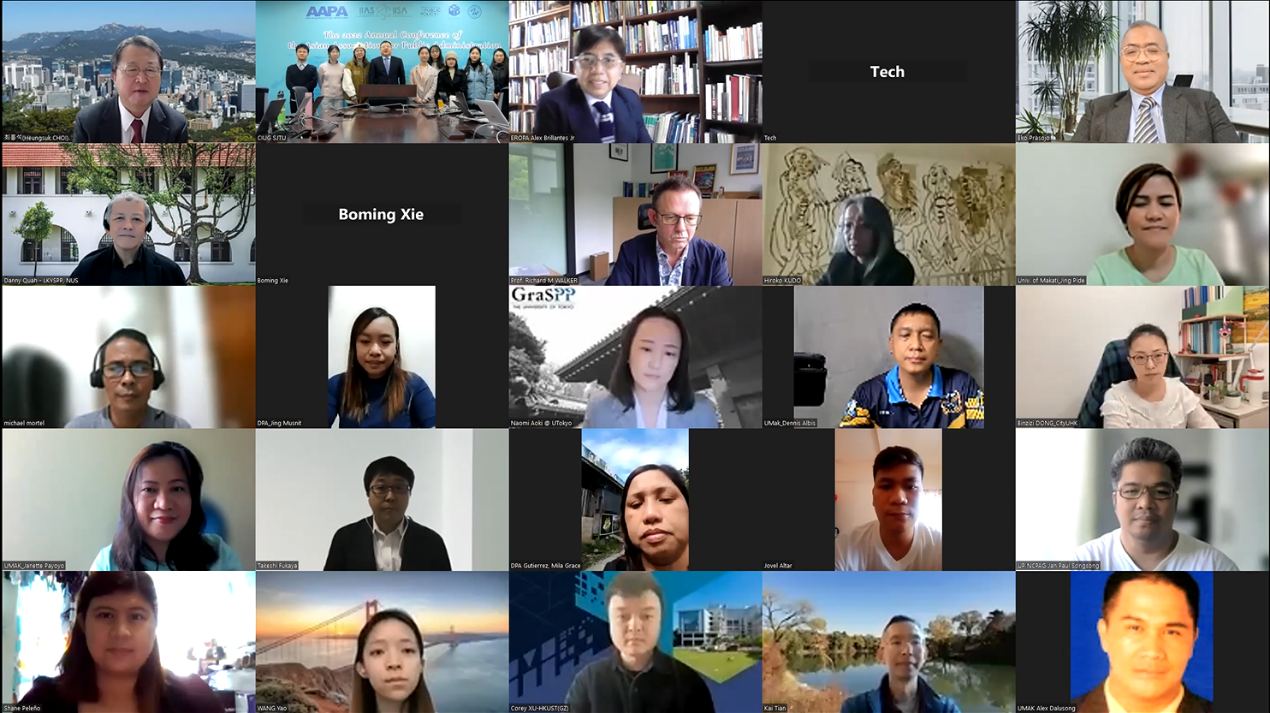1270x713 pixels.
Task: Click Takeshi Fukaya's video tile
Action: click(x=381, y=500)
